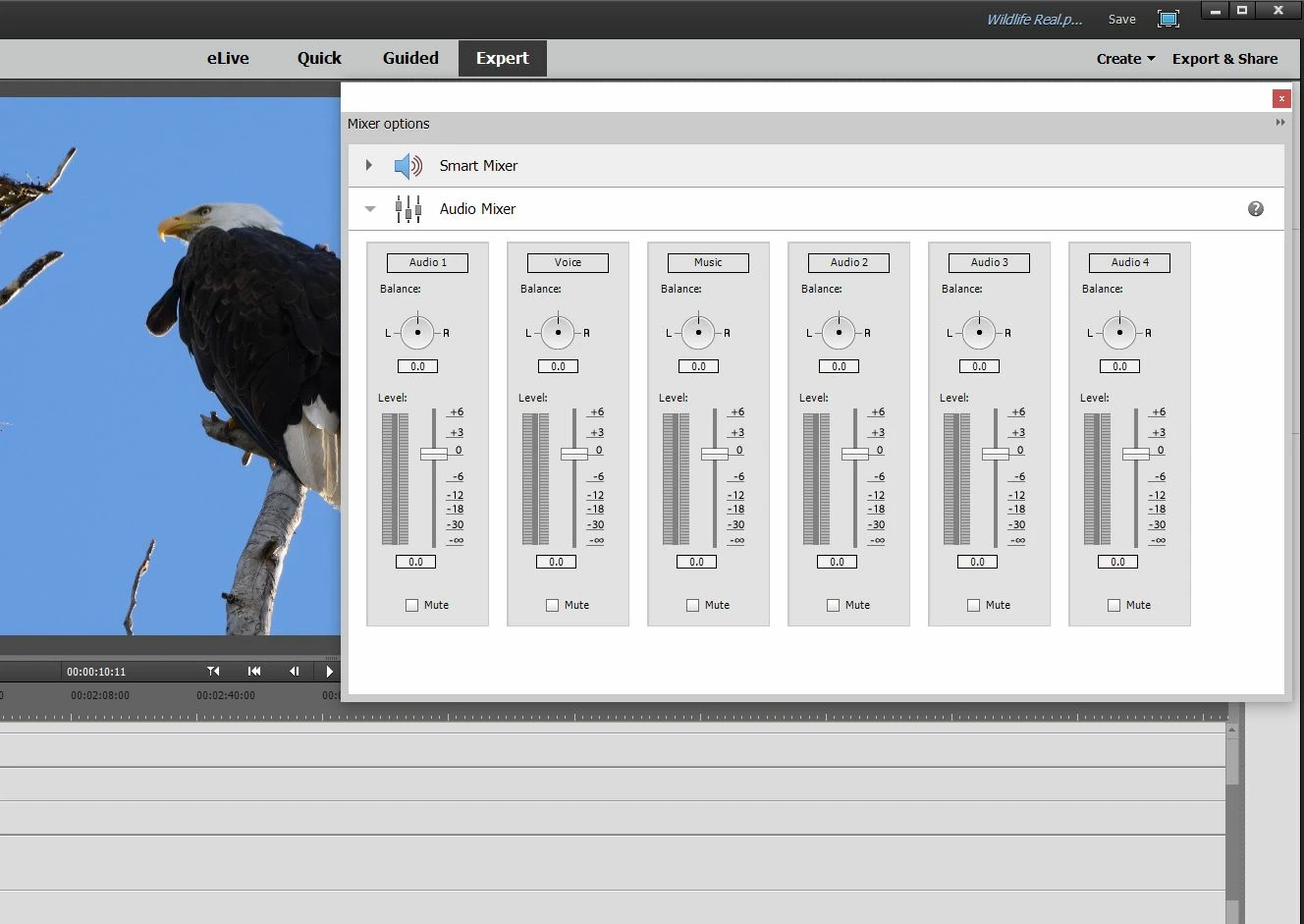Mute the Audio 1 track
Viewport: 1304px width, 924px height.
tap(412, 605)
